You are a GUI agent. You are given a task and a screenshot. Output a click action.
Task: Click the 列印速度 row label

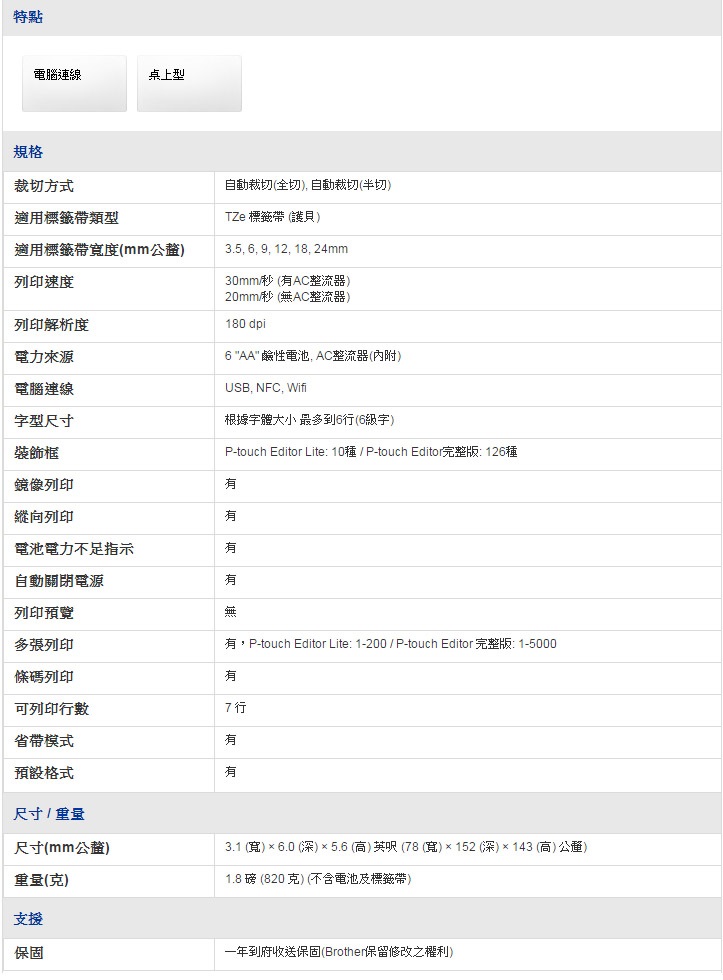click(x=44, y=282)
